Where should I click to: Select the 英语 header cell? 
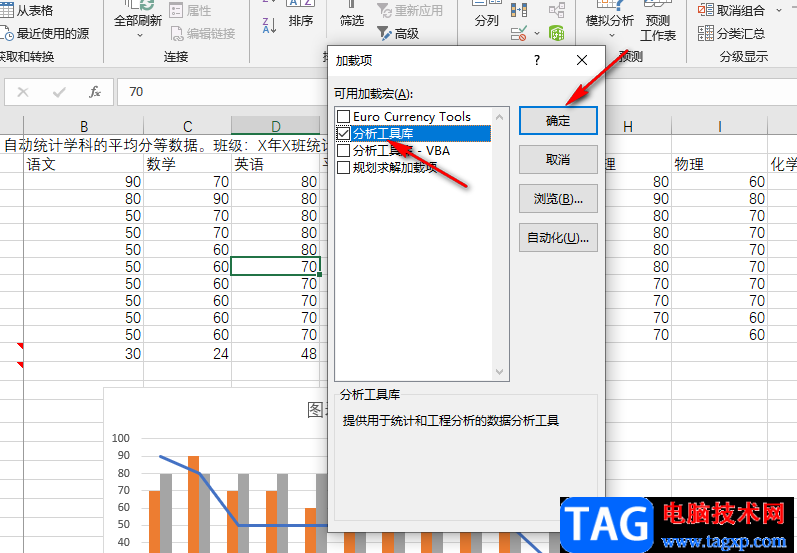point(275,164)
